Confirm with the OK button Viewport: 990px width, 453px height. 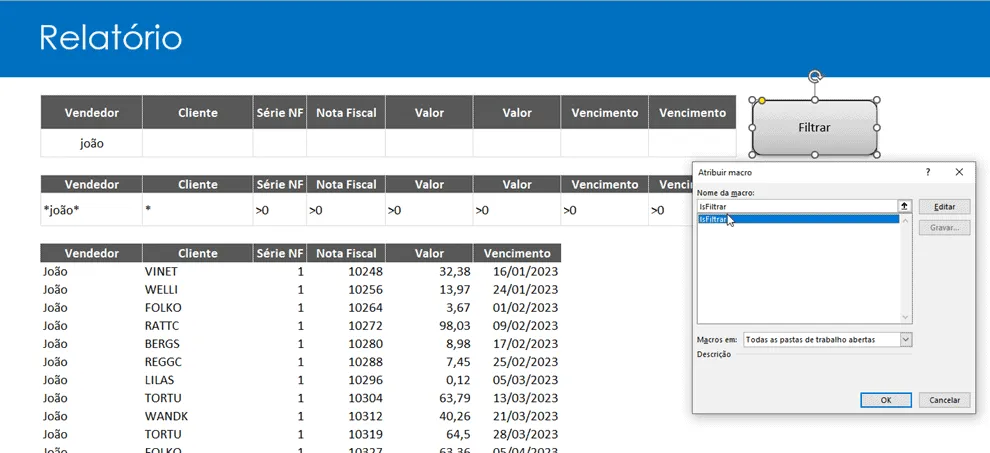click(x=886, y=400)
